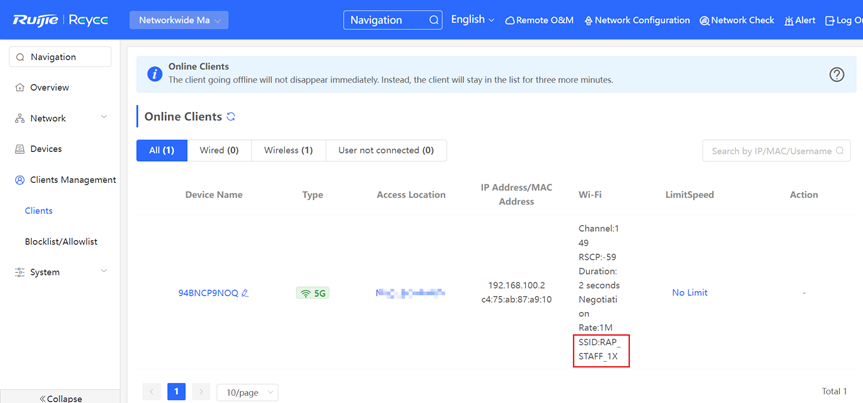Click the No Limit speed link
863x403 pixels.
[x=689, y=293]
